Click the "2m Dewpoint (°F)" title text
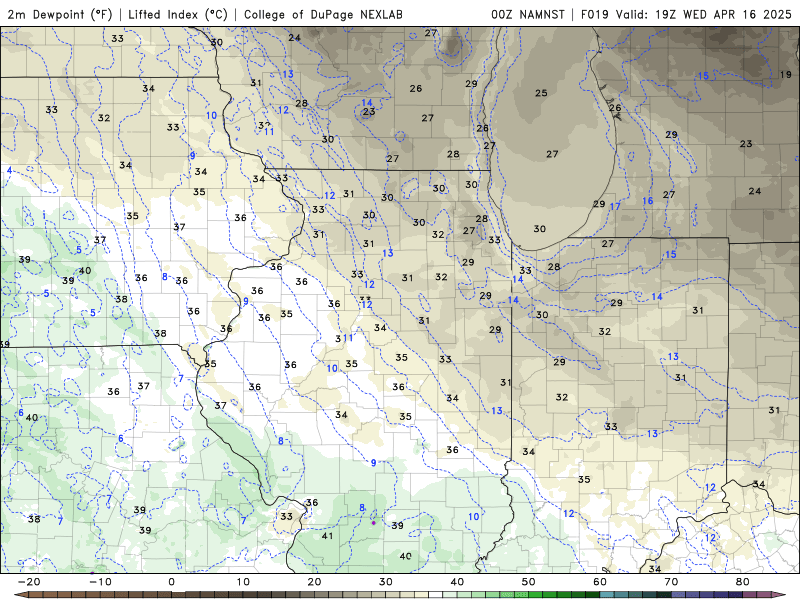 click(x=60, y=14)
